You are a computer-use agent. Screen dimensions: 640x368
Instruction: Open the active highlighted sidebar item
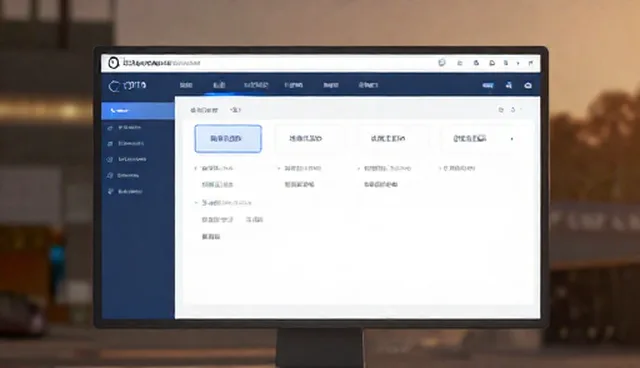pyautogui.click(x=138, y=111)
